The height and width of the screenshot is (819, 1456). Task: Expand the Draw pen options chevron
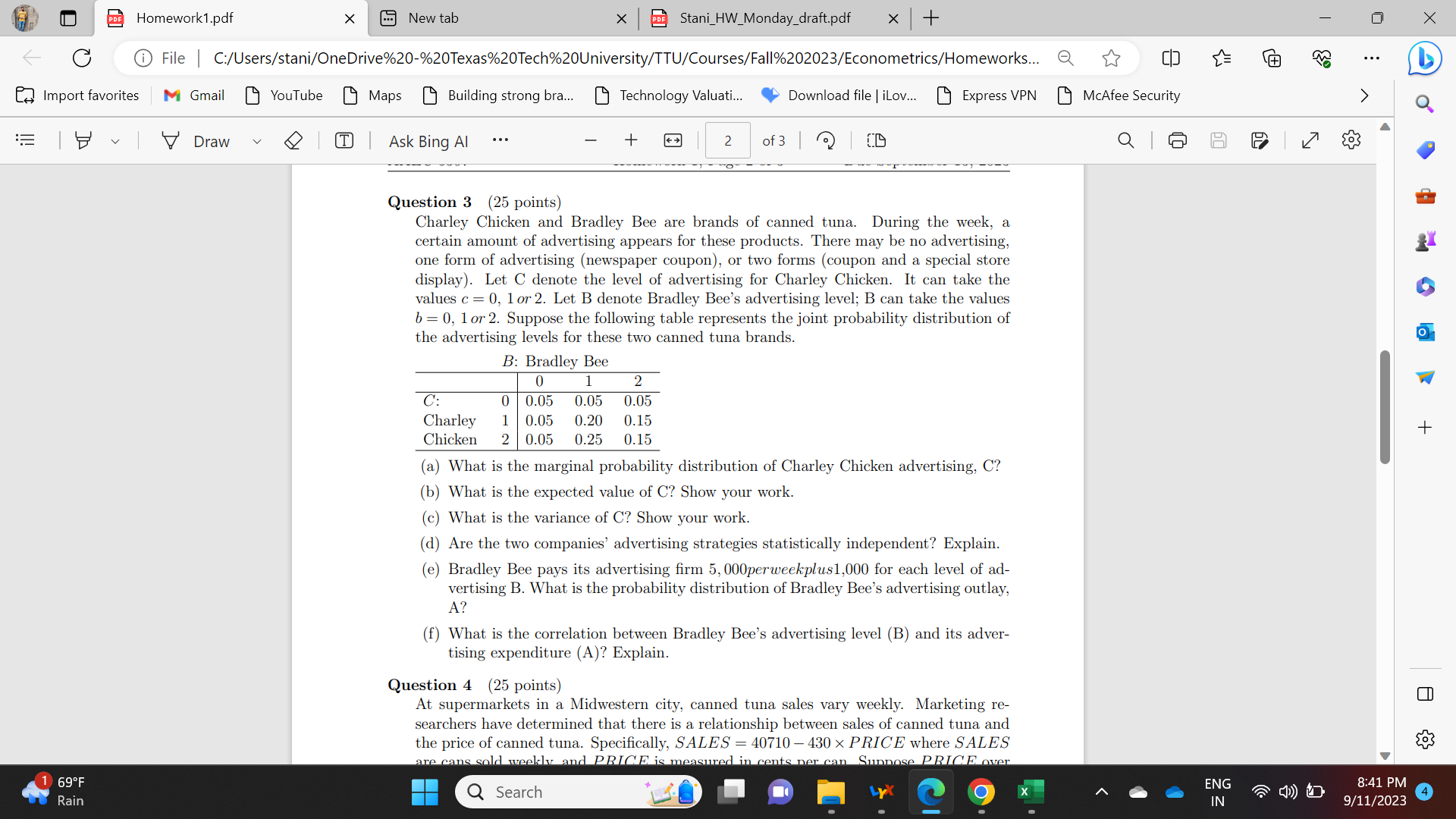pyautogui.click(x=256, y=141)
